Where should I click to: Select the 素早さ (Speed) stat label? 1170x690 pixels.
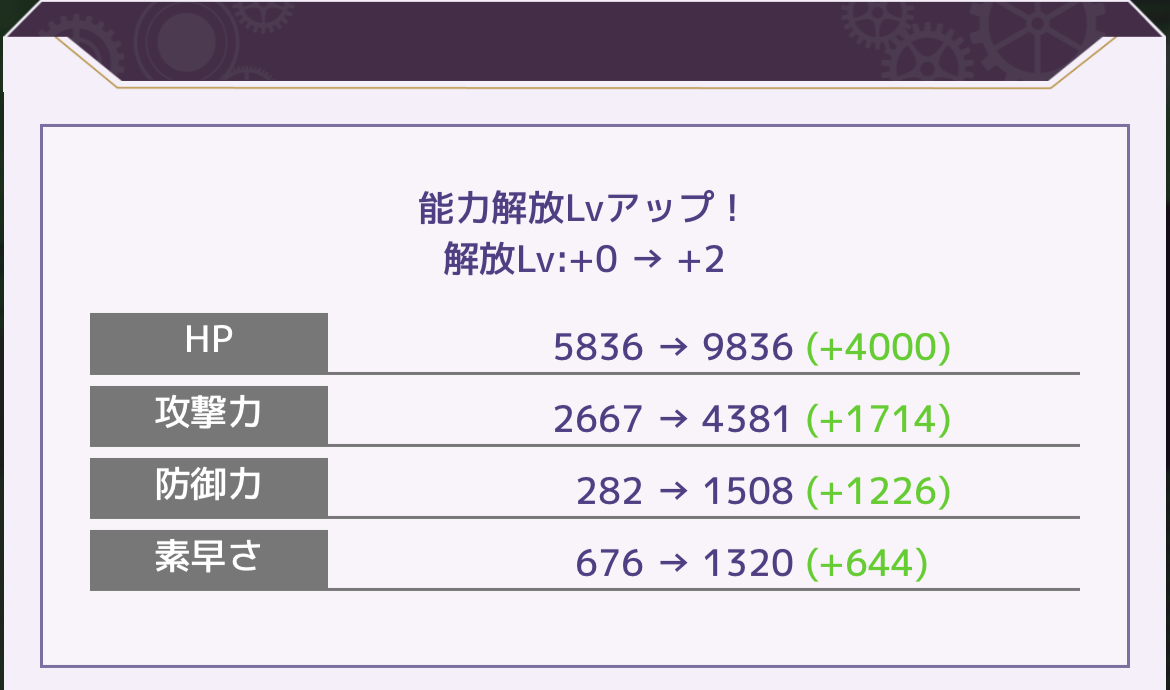(210, 561)
